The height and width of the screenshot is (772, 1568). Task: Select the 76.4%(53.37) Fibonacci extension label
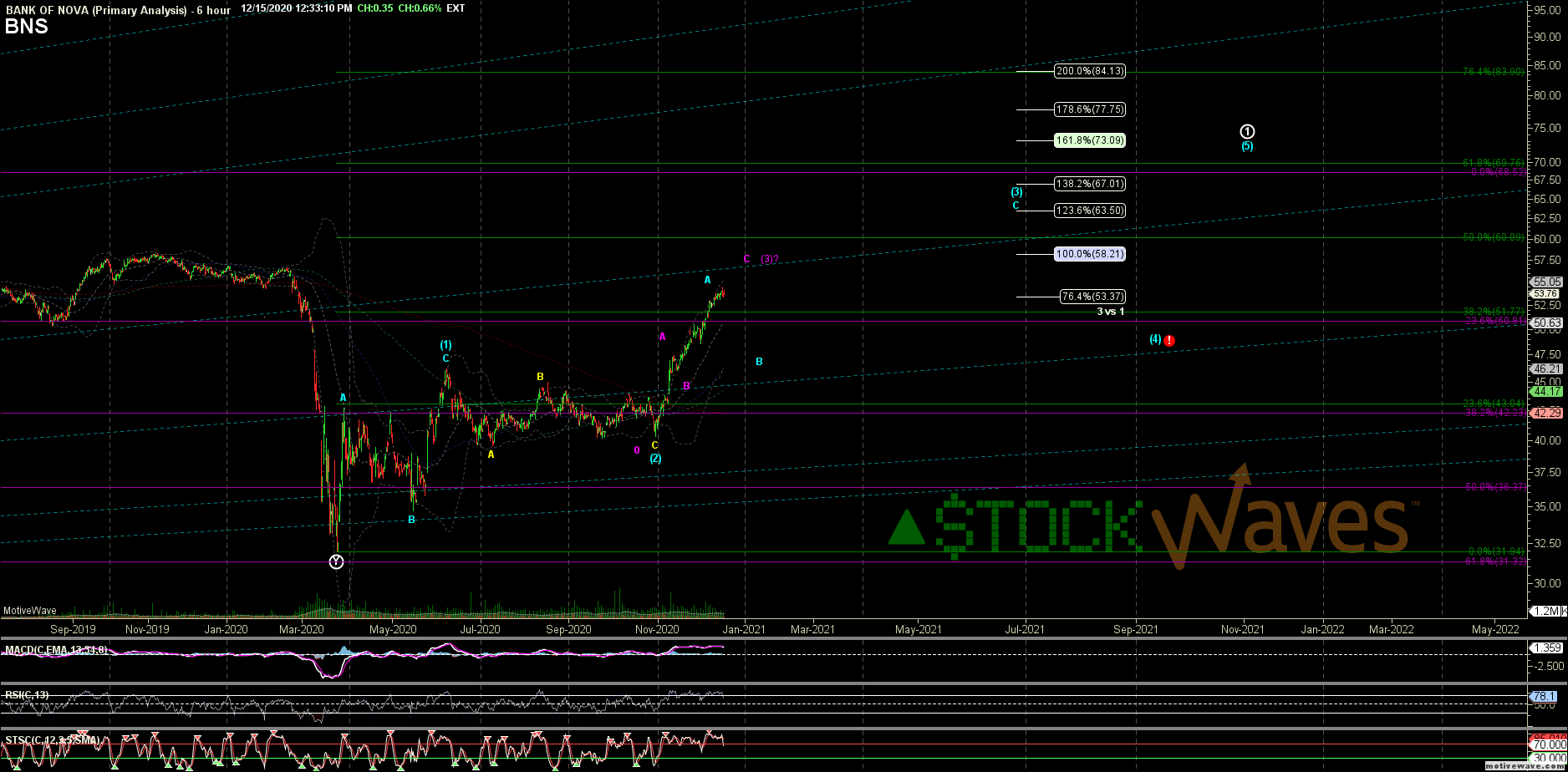point(1092,297)
